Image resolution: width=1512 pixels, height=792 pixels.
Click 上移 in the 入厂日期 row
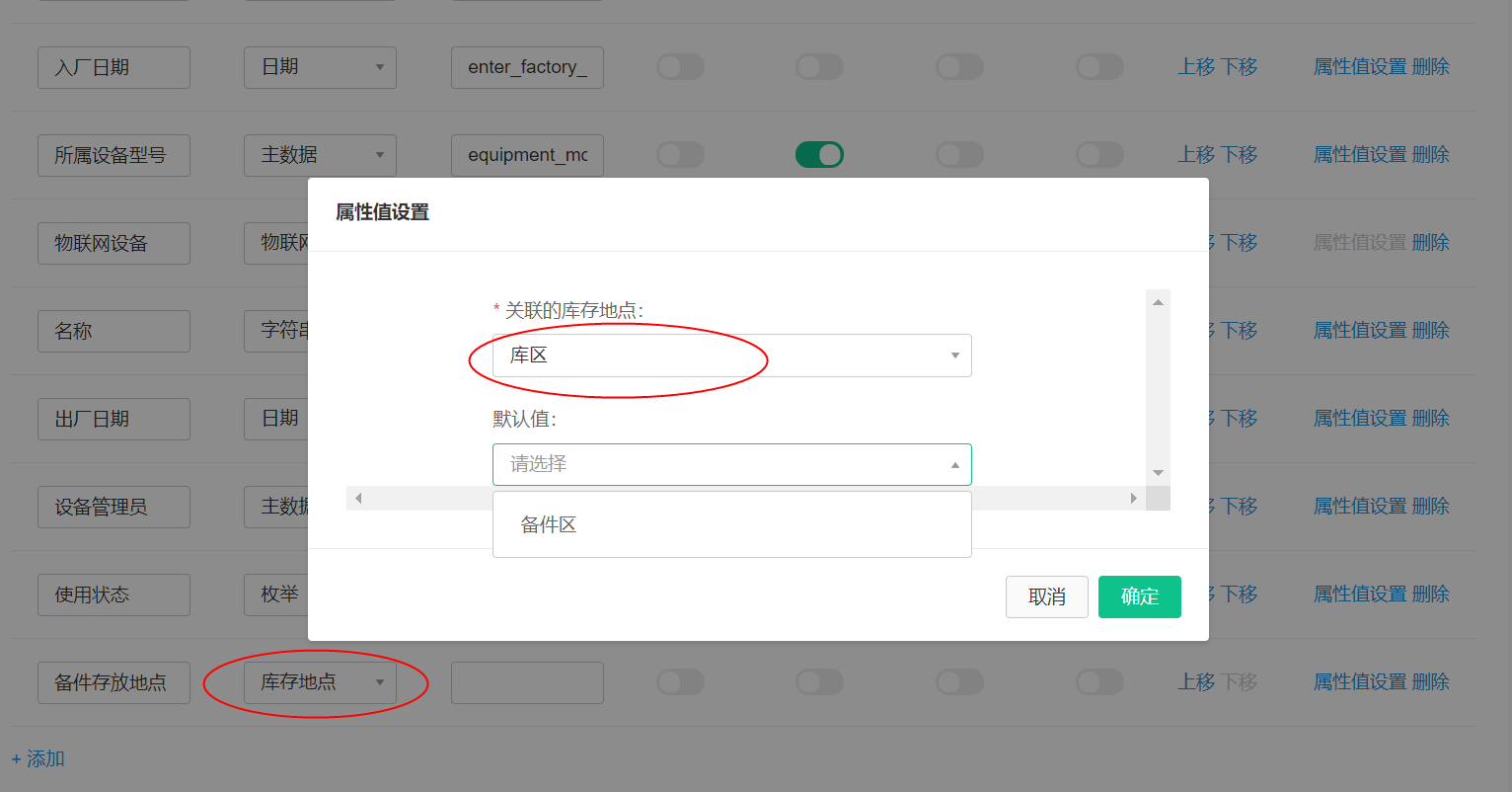pos(1196,67)
